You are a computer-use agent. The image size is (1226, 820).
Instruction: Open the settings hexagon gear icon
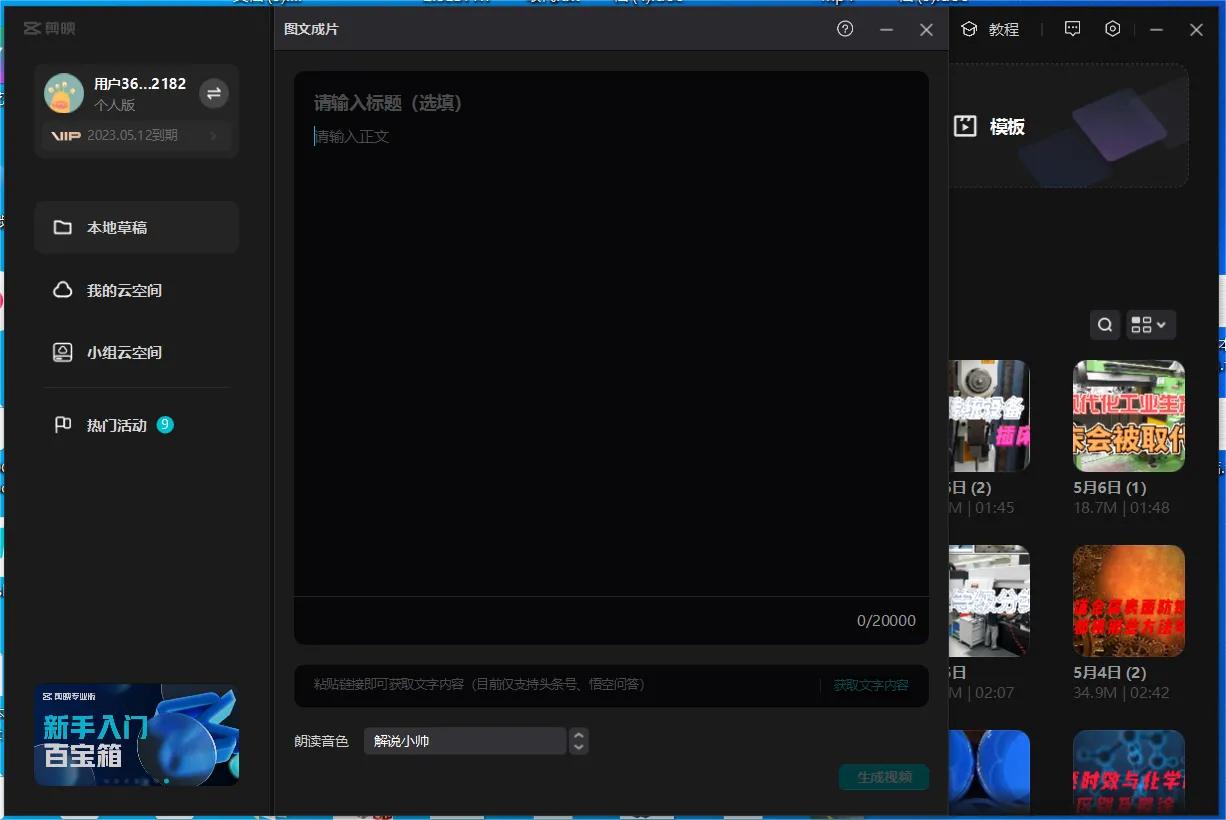click(x=1113, y=29)
